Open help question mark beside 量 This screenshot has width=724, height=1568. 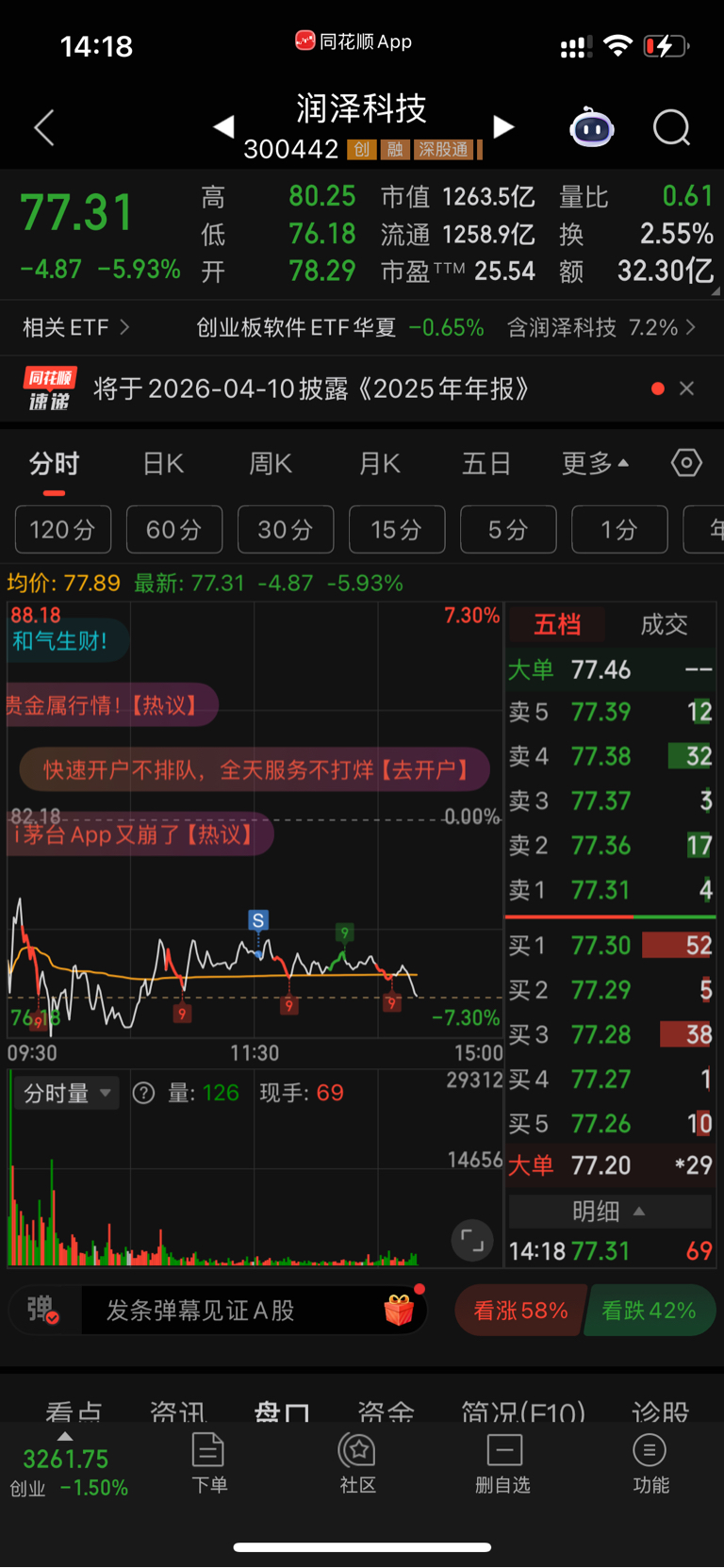tap(143, 1093)
